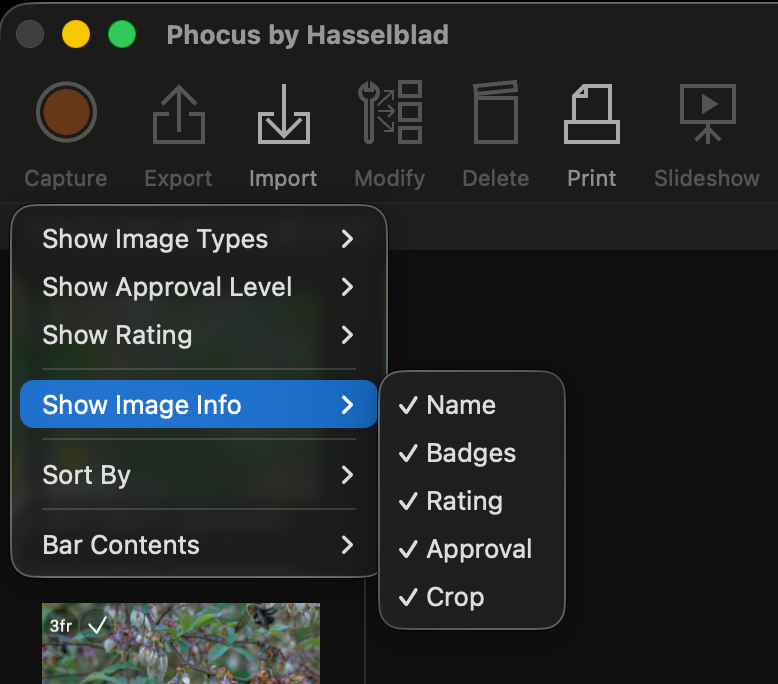Click the yellow minimize window button
778x684 pixels.
(x=75, y=34)
